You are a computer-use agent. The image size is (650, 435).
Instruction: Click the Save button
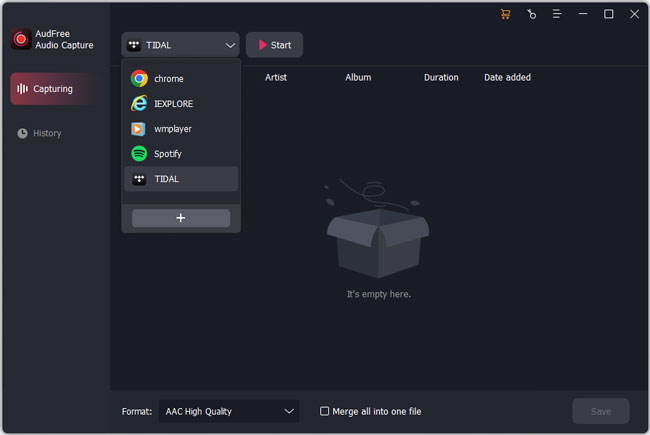[601, 411]
